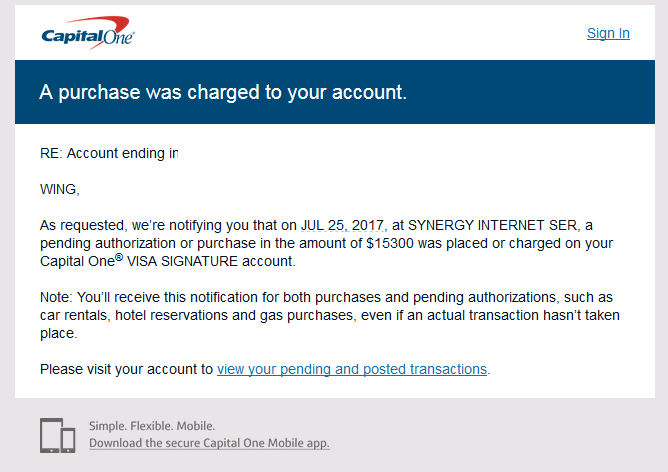Image resolution: width=668 pixels, height=472 pixels.
Task: Click the Please visit your account text
Action: coord(126,369)
